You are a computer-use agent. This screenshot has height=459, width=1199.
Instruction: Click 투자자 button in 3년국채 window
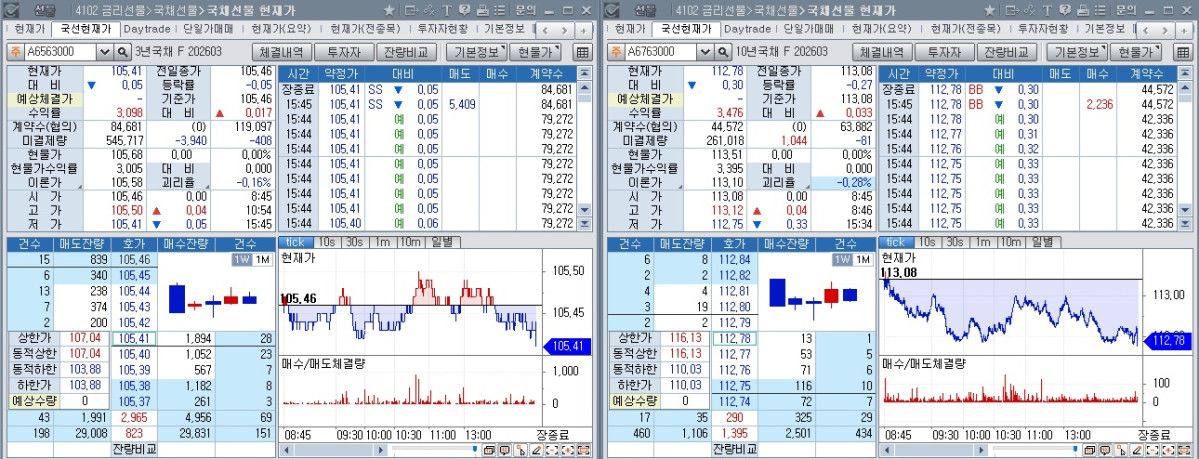(x=344, y=52)
